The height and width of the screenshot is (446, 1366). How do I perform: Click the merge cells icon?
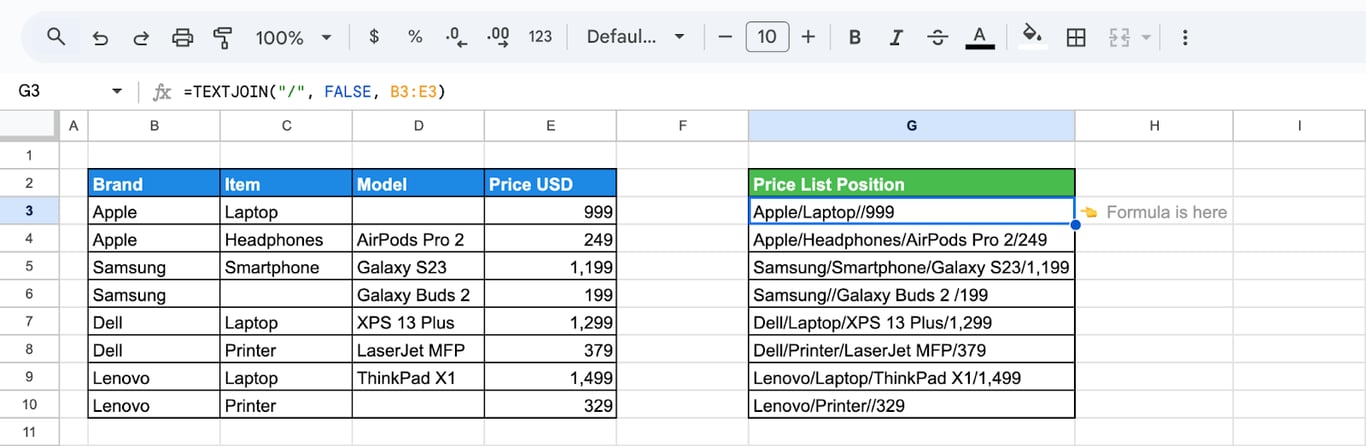click(x=1119, y=37)
